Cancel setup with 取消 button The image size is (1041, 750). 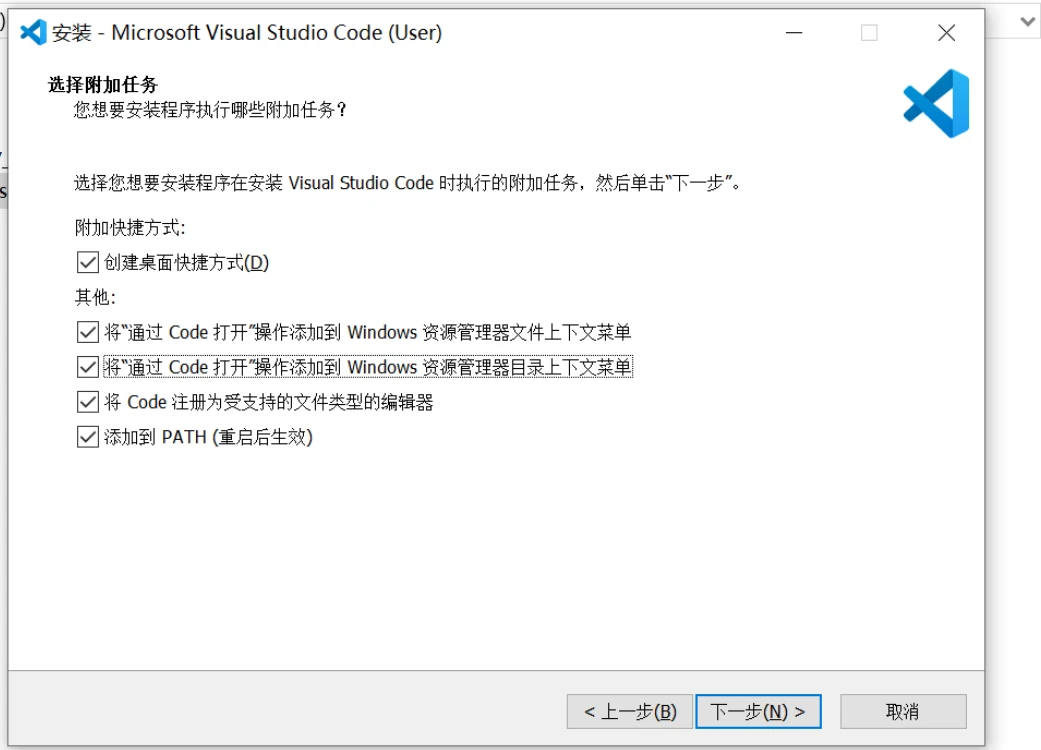point(903,712)
